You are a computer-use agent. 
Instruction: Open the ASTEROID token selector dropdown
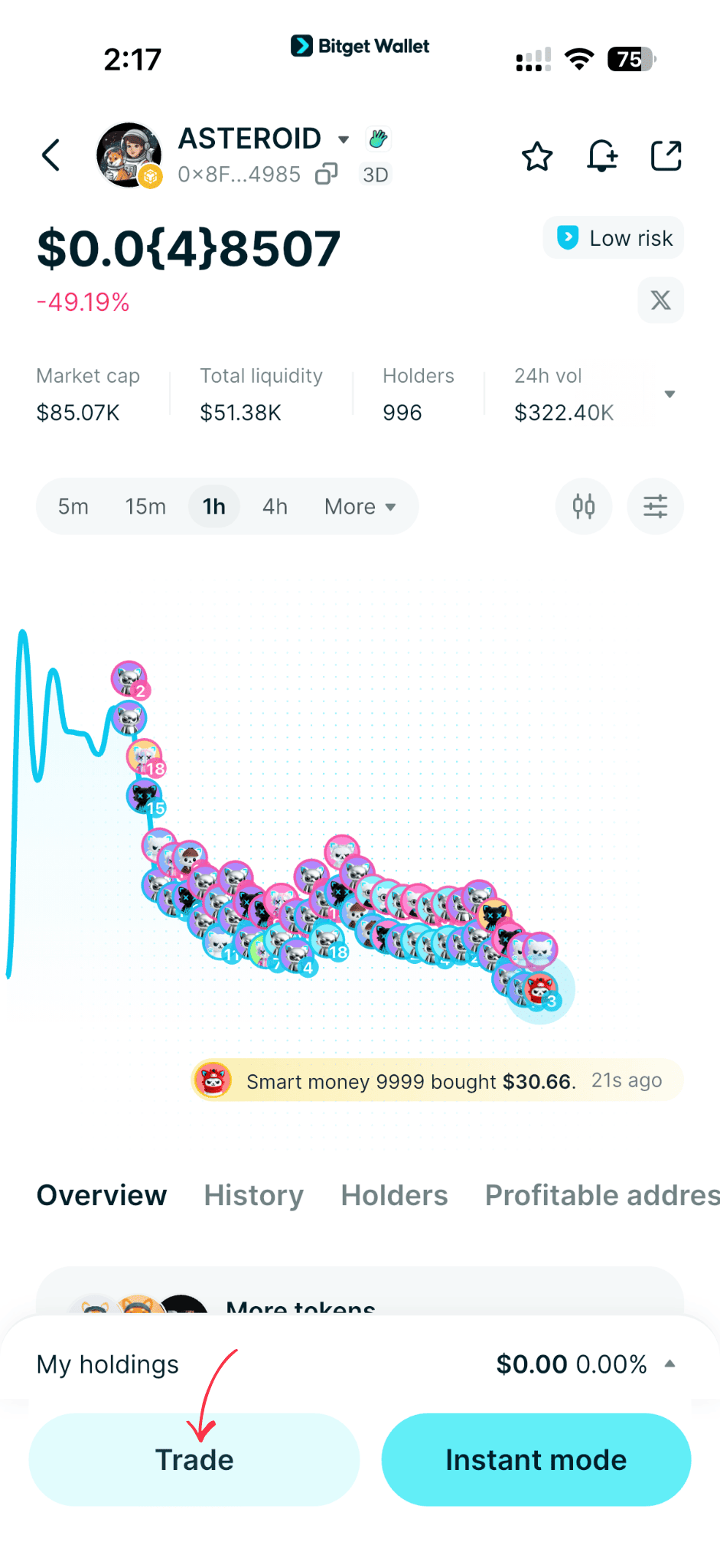point(343,139)
